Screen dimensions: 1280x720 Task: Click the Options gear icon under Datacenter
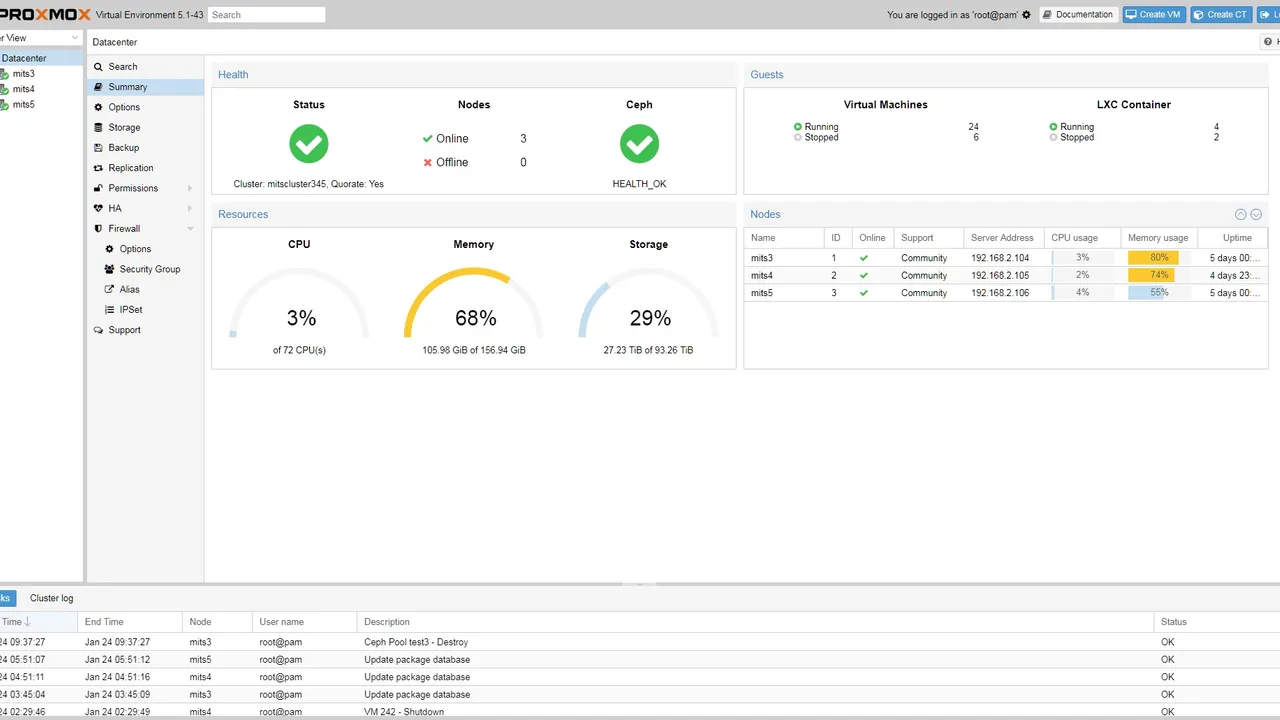[98, 107]
